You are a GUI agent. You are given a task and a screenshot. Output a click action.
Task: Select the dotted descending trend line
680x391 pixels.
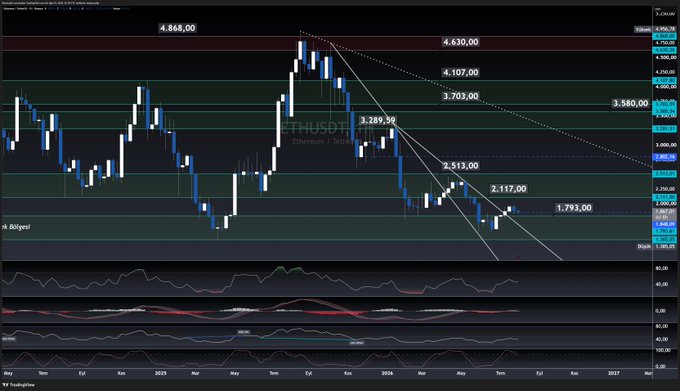coord(476,99)
